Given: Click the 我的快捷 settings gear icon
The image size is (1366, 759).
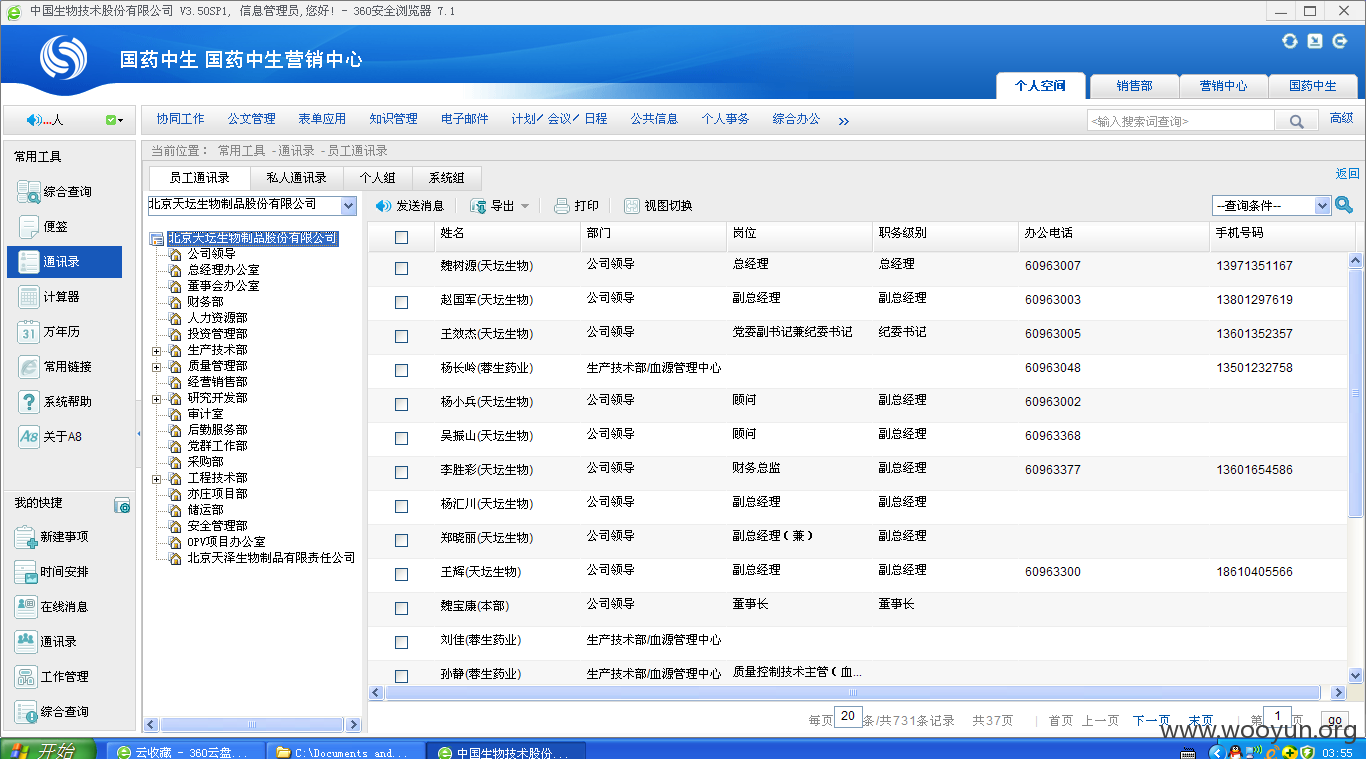Looking at the screenshot, I should coord(122,506).
